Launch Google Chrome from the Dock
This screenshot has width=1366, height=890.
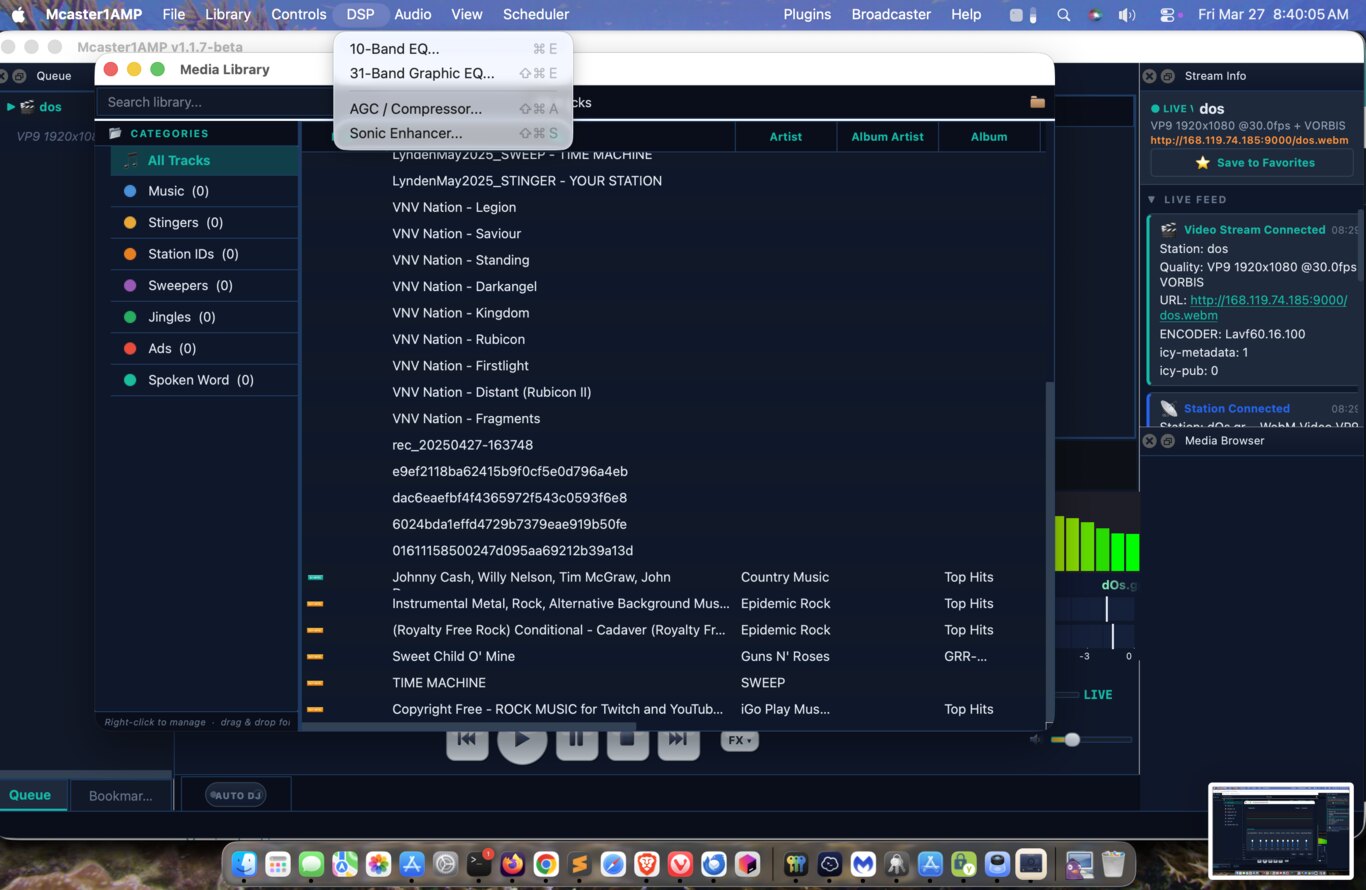(x=546, y=864)
